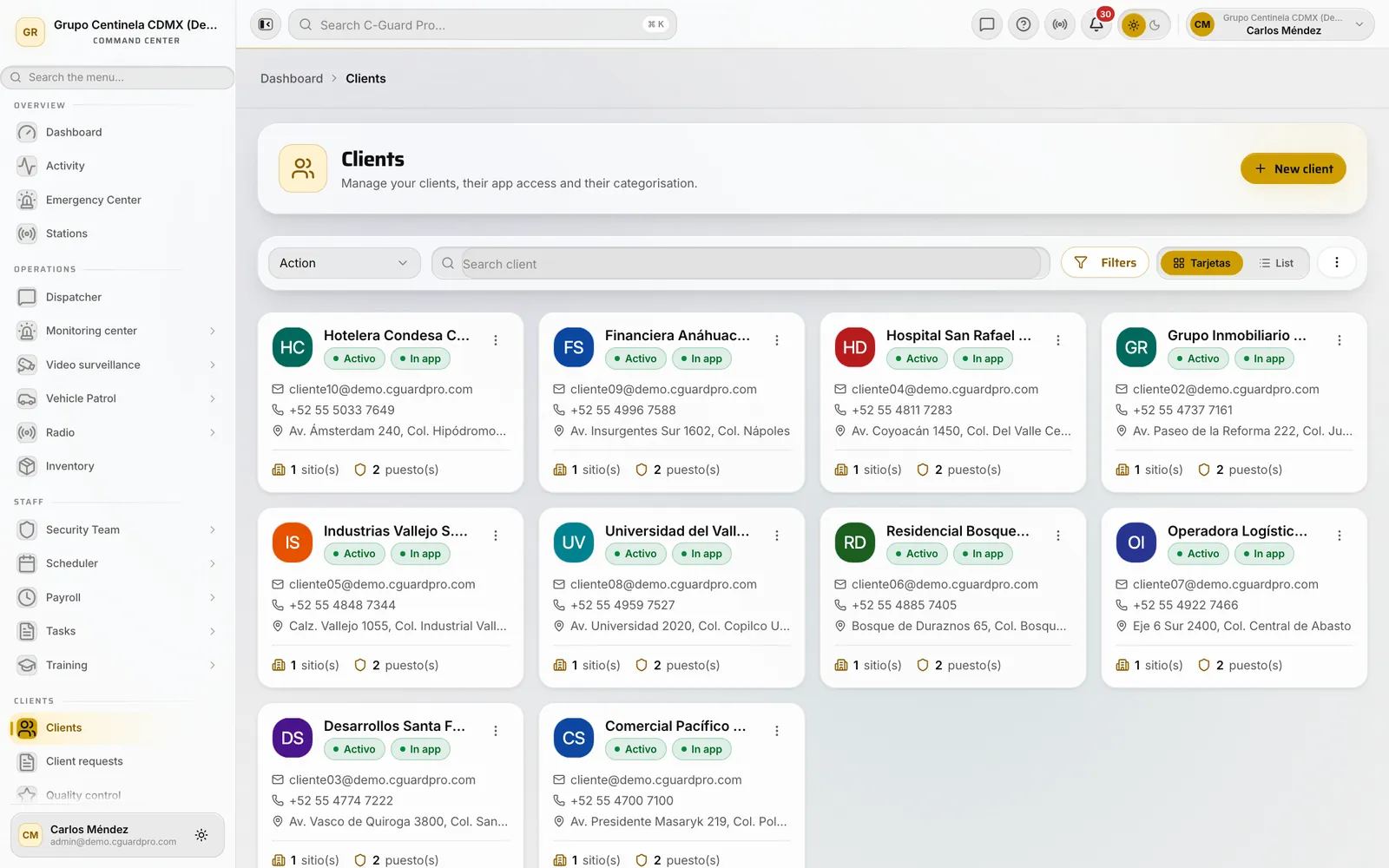Collapse the sidebar panel icon

point(266,24)
